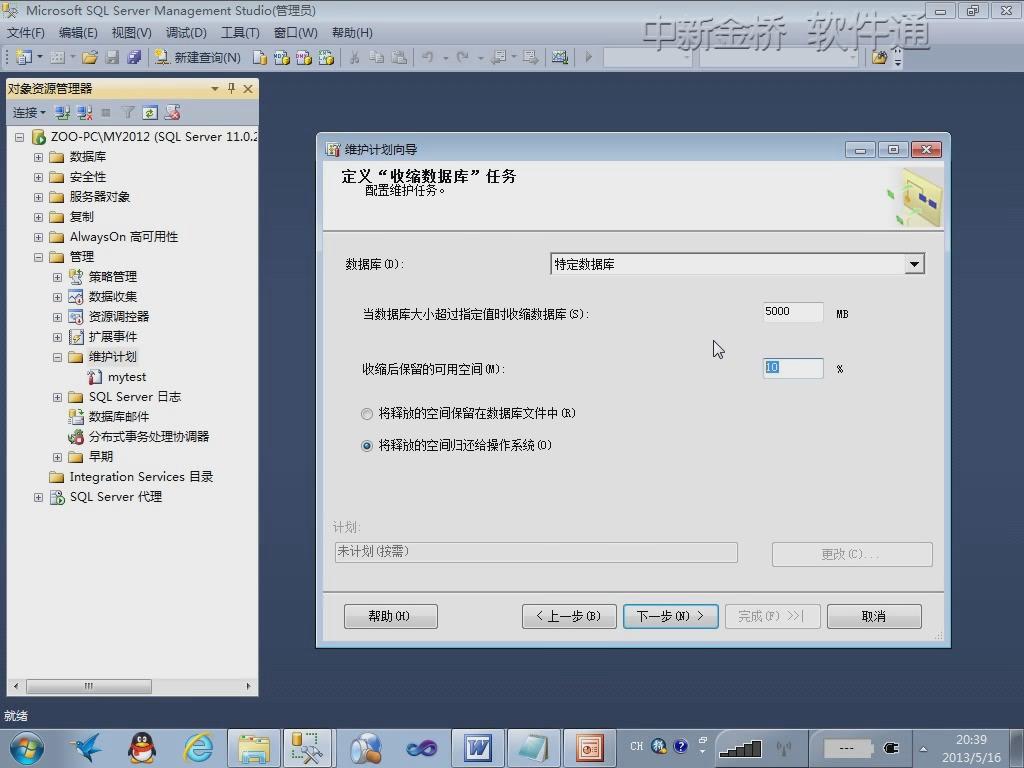The height and width of the screenshot is (768, 1024).
Task: Open the QQ penguin taskbar icon
Action: pyautogui.click(x=142, y=748)
